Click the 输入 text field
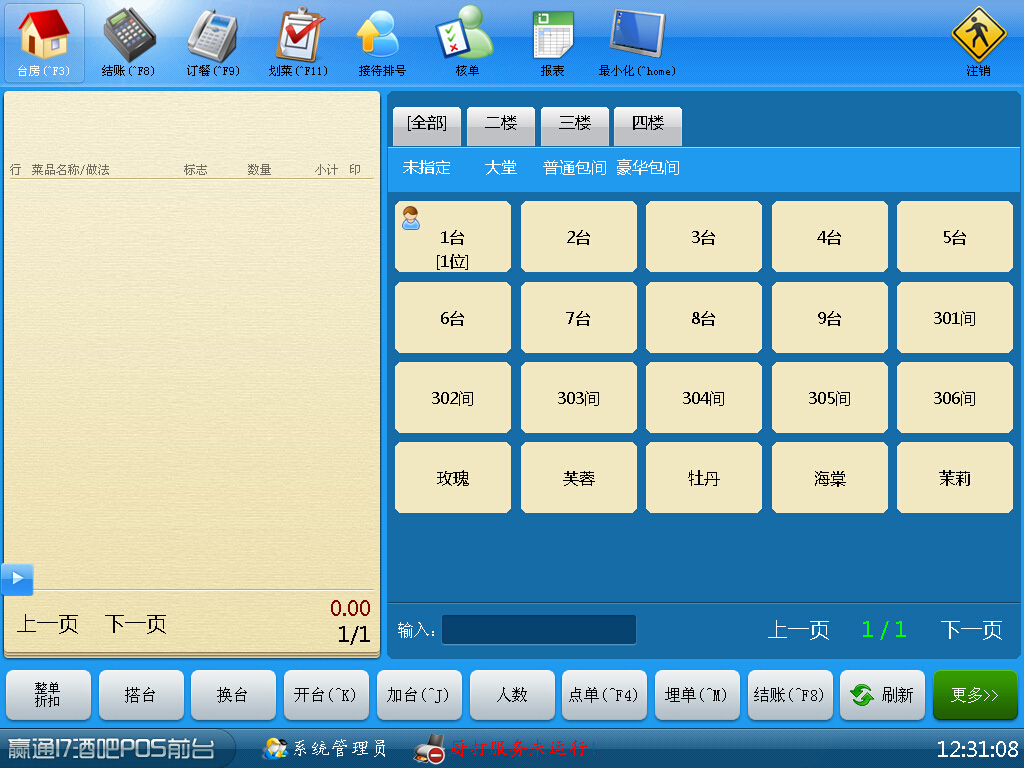The image size is (1024, 768). point(539,630)
